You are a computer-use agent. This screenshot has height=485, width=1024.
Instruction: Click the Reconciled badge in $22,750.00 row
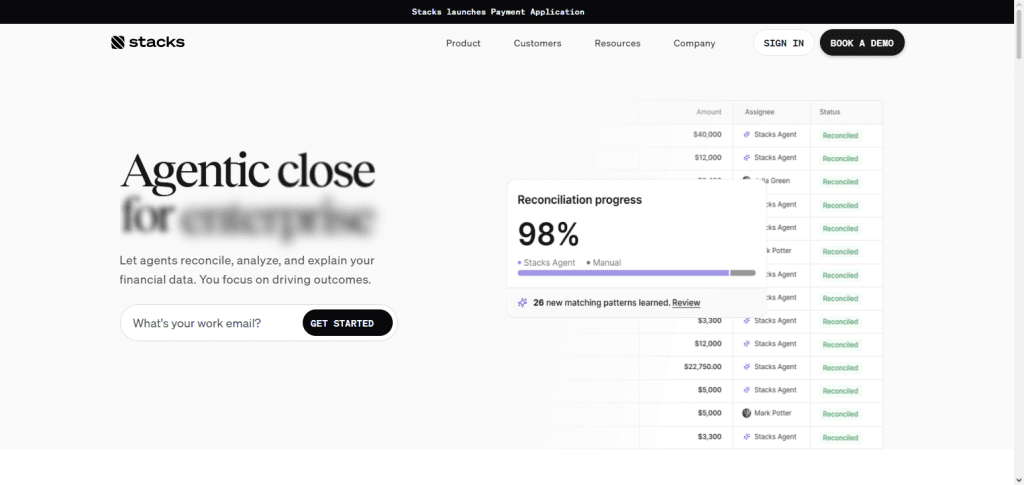[x=840, y=368]
